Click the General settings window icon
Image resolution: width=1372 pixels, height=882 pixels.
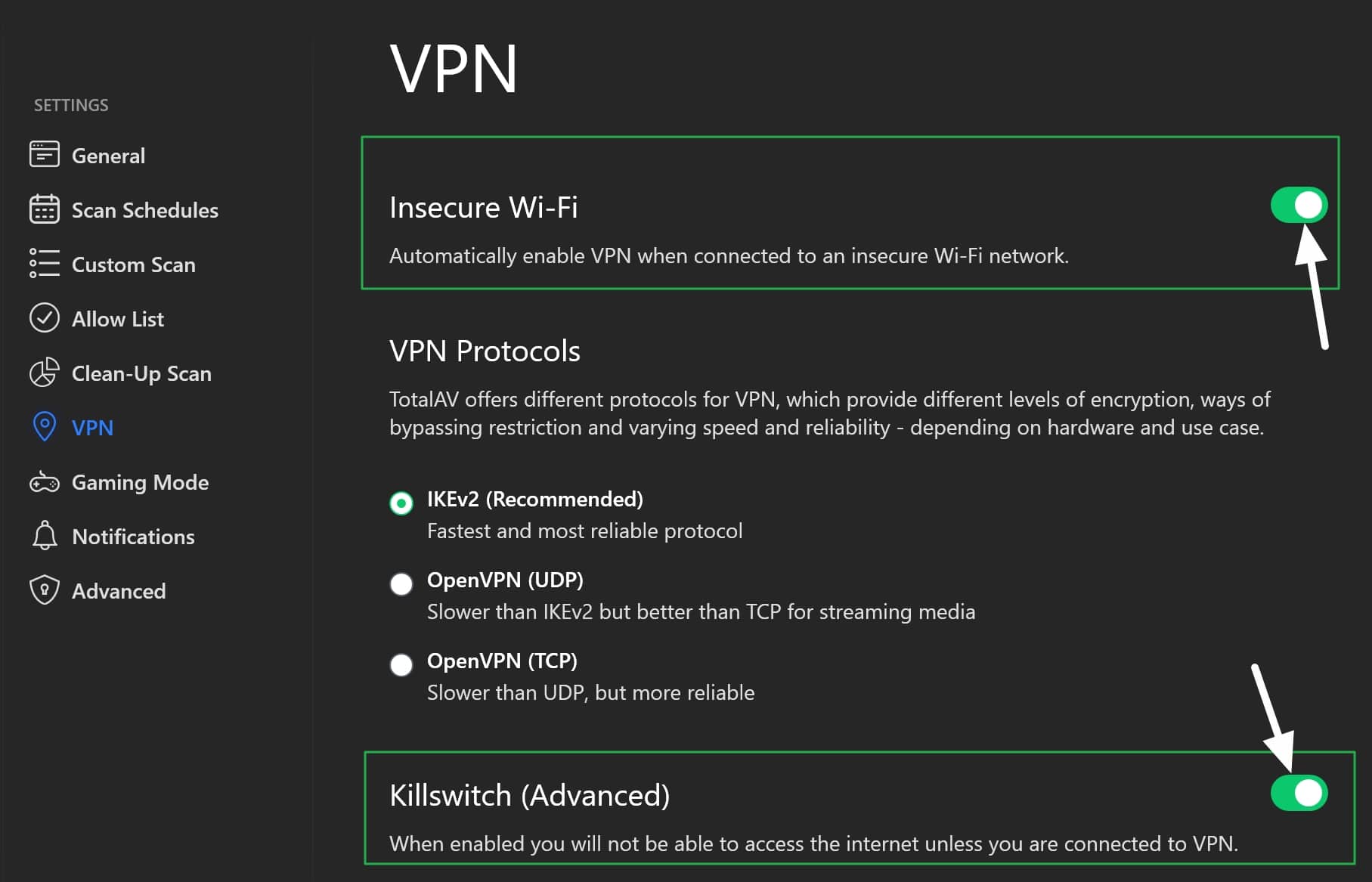coord(44,153)
